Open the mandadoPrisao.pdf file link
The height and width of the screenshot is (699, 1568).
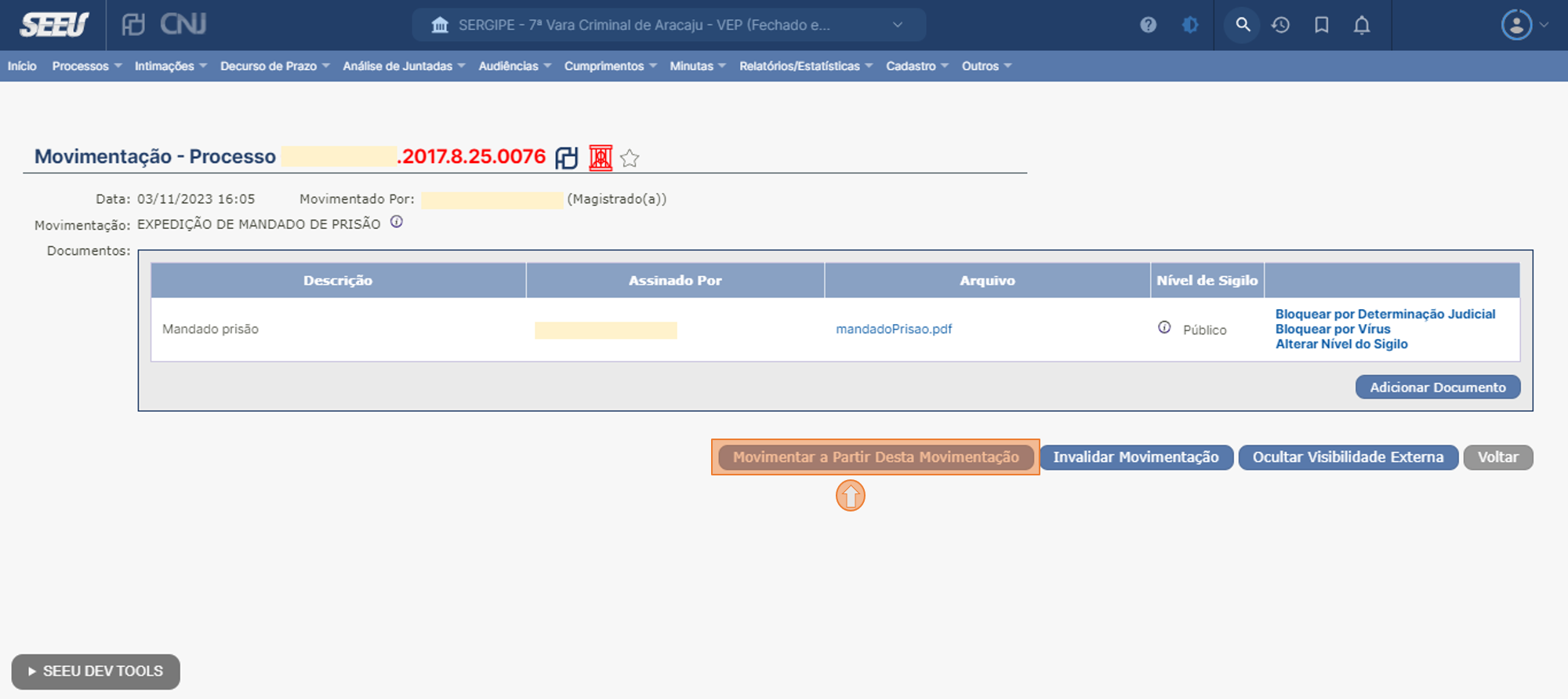click(x=894, y=329)
